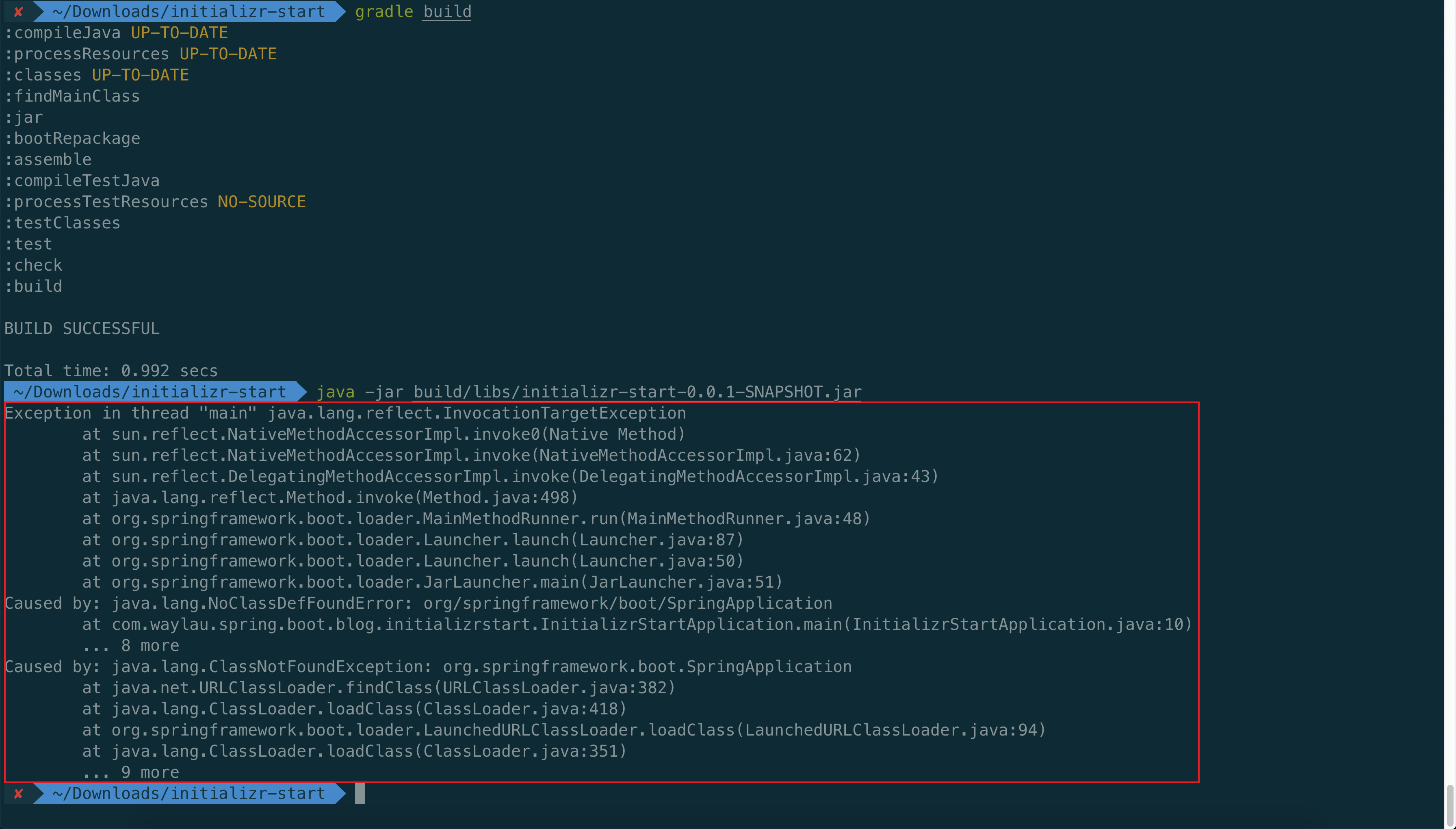This screenshot has width=1456, height=829.
Task: Click the 'gradle' command word
Action: click(x=384, y=11)
